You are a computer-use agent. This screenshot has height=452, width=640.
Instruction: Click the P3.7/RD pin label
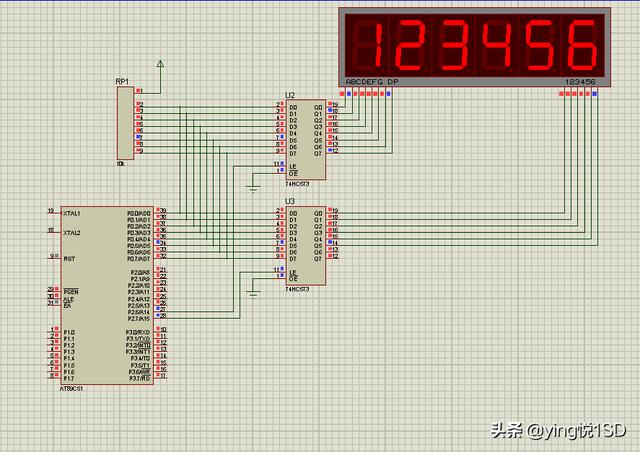click(140, 379)
